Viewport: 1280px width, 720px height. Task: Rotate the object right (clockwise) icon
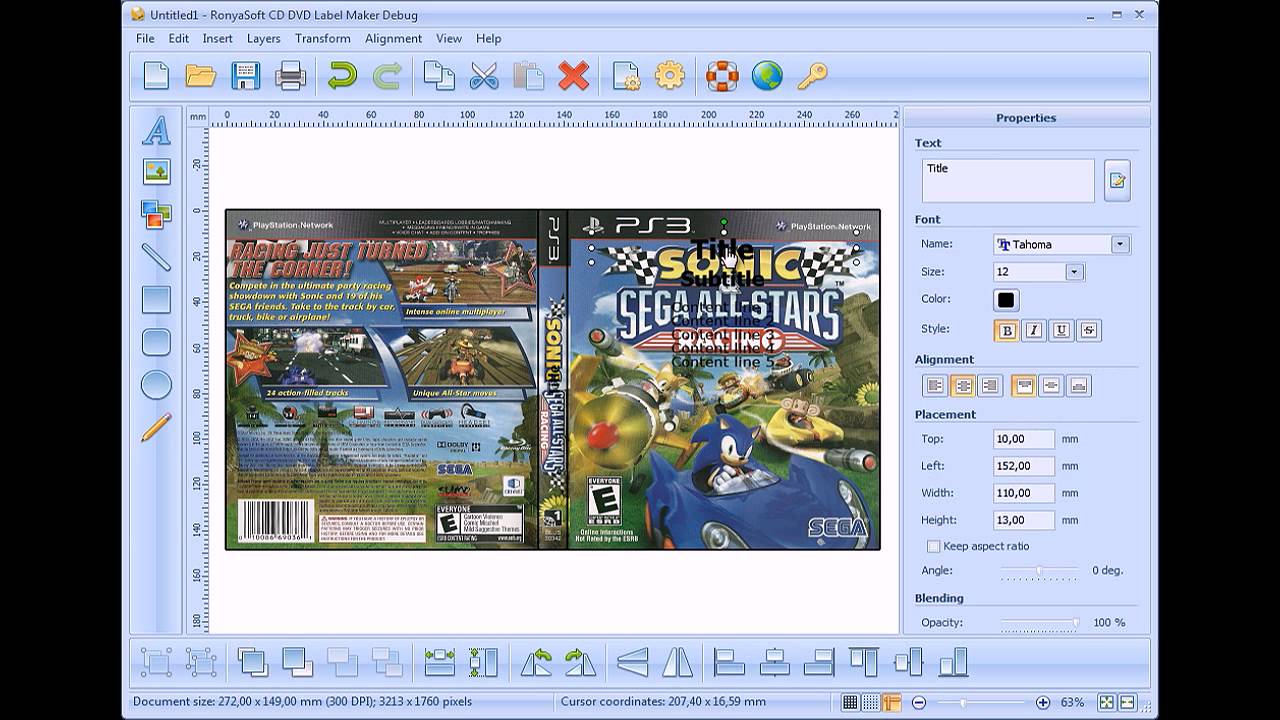click(x=580, y=662)
